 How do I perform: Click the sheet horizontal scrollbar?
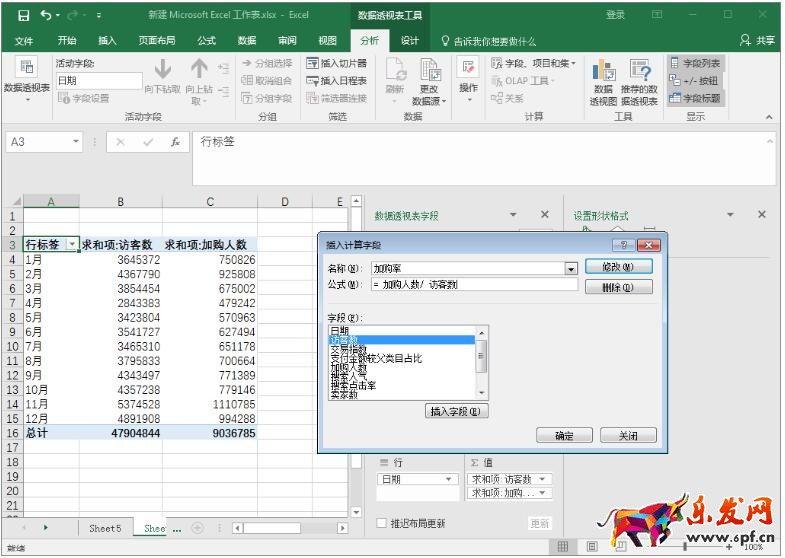(290, 528)
